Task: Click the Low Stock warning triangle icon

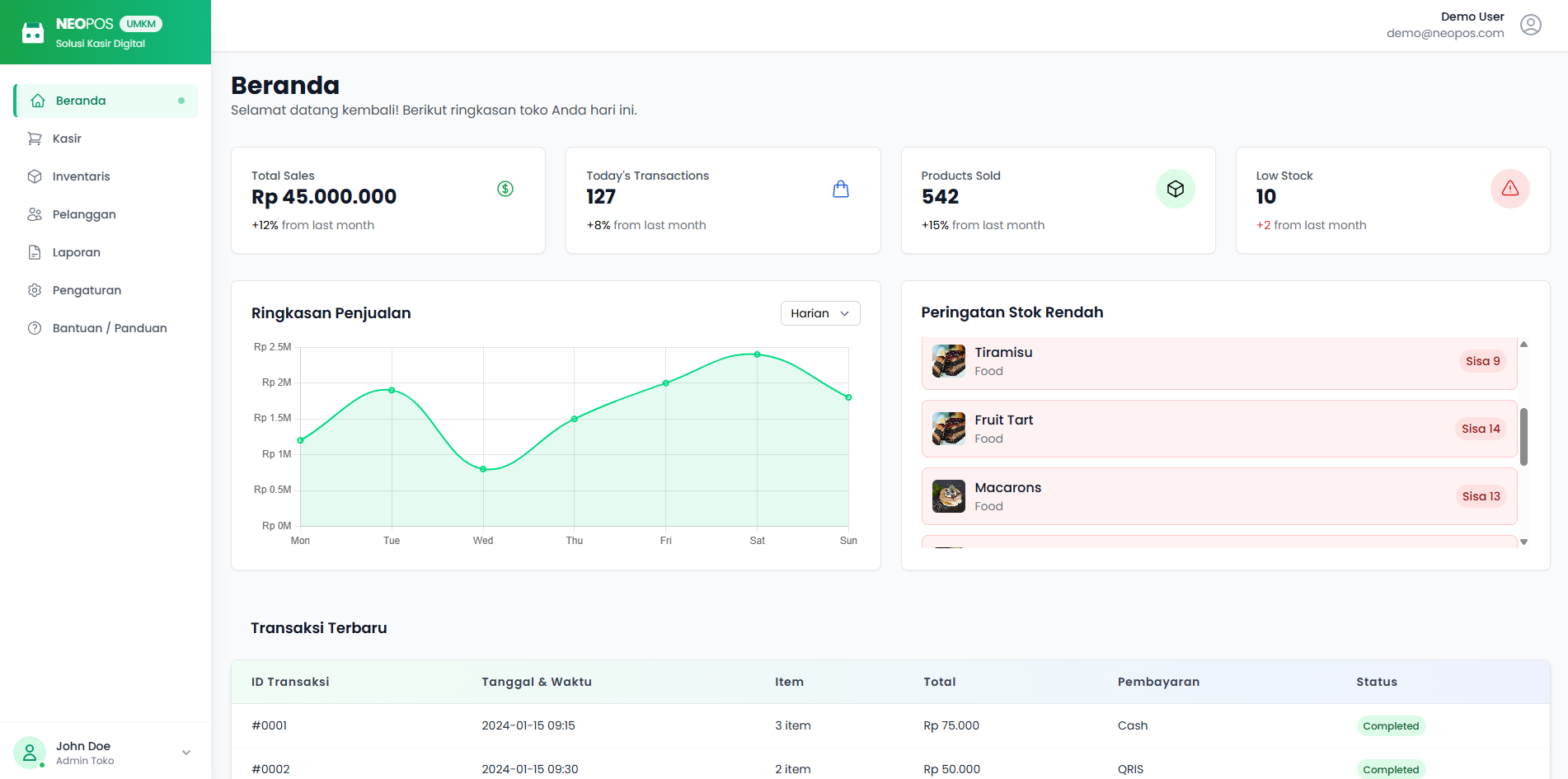Action: [x=1509, y=189]
